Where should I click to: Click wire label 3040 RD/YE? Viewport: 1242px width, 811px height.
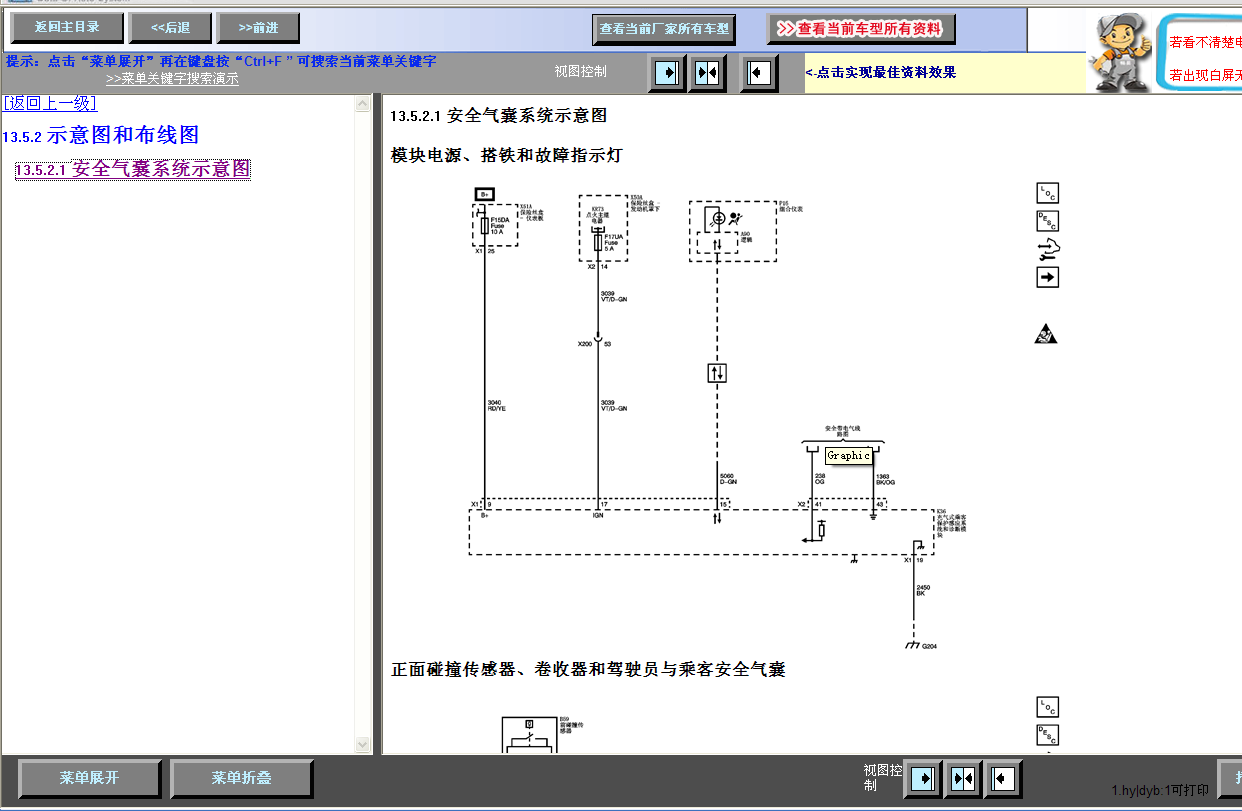pos(498,405)
